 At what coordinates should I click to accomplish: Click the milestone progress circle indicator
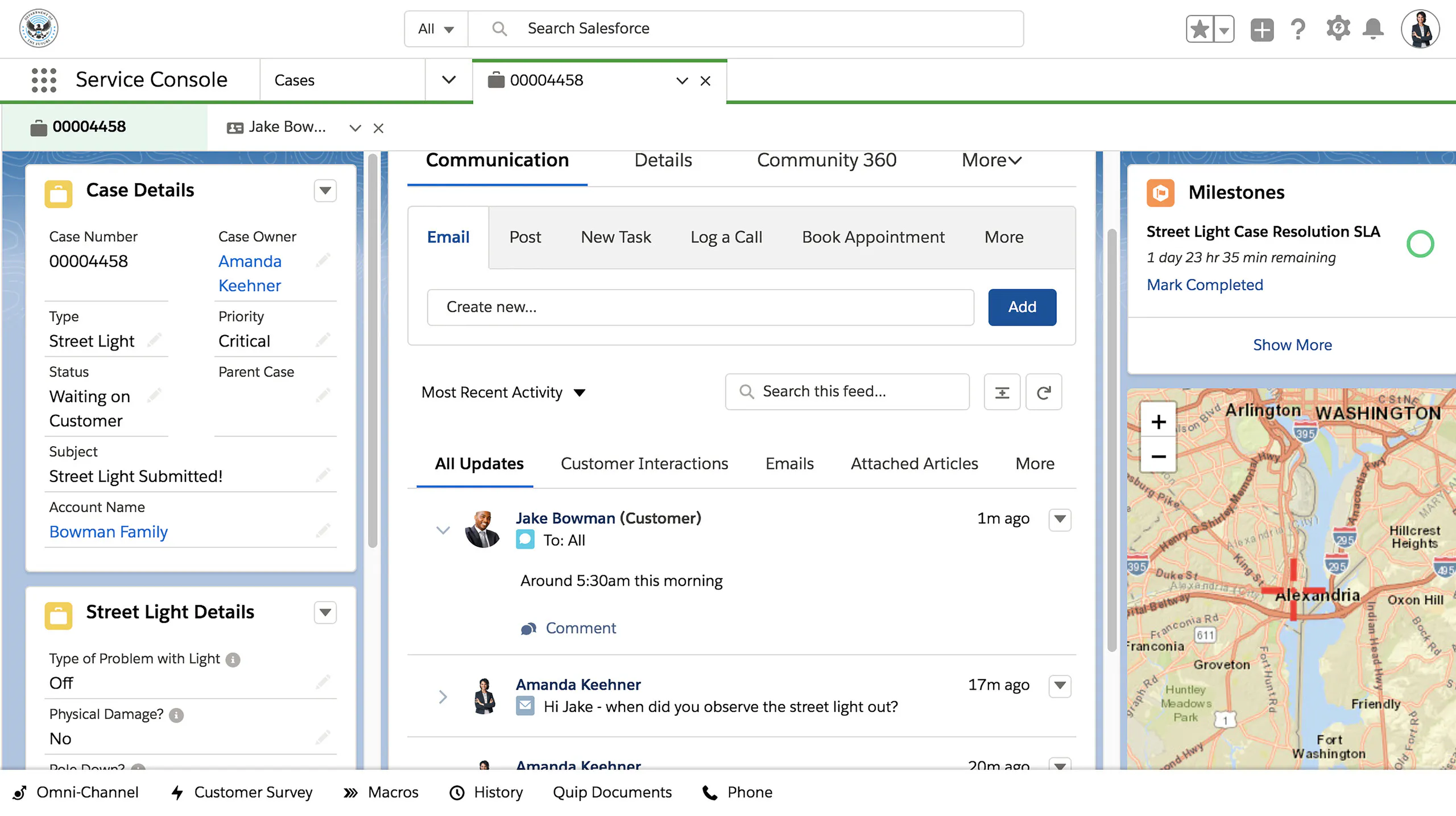1420,244
